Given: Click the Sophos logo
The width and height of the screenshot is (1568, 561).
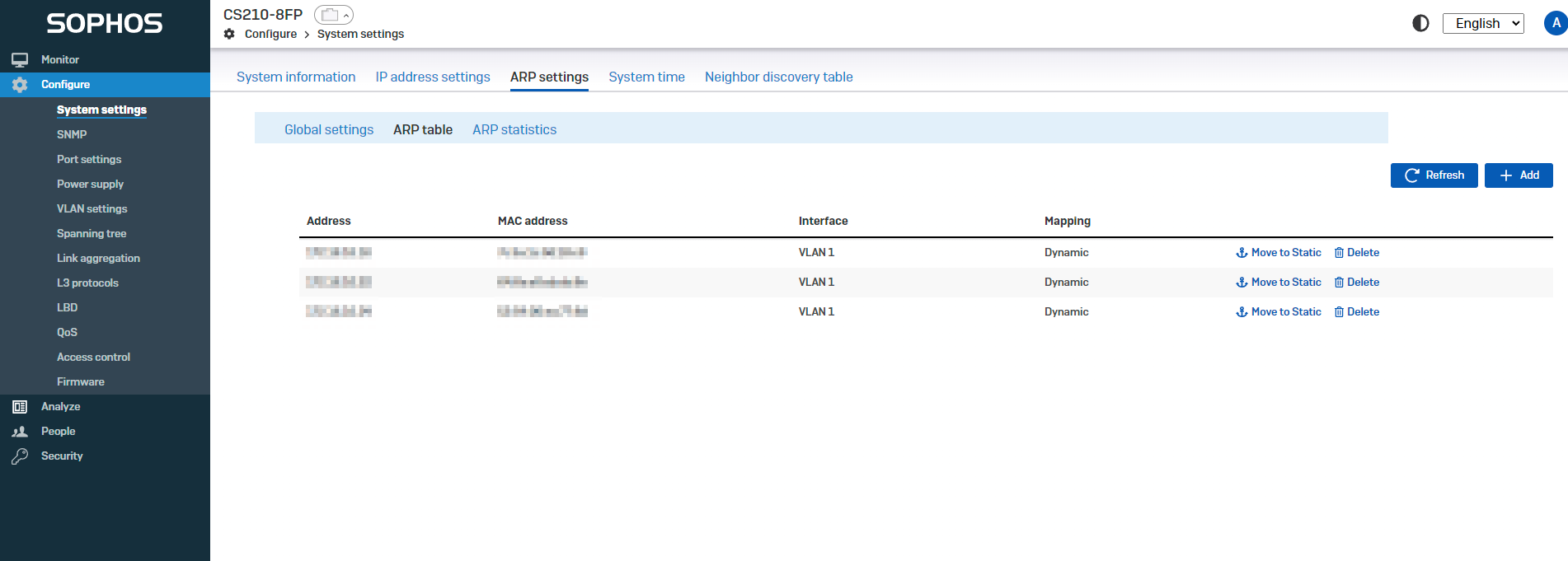Looking at the screenshot, I should (105, 23).
